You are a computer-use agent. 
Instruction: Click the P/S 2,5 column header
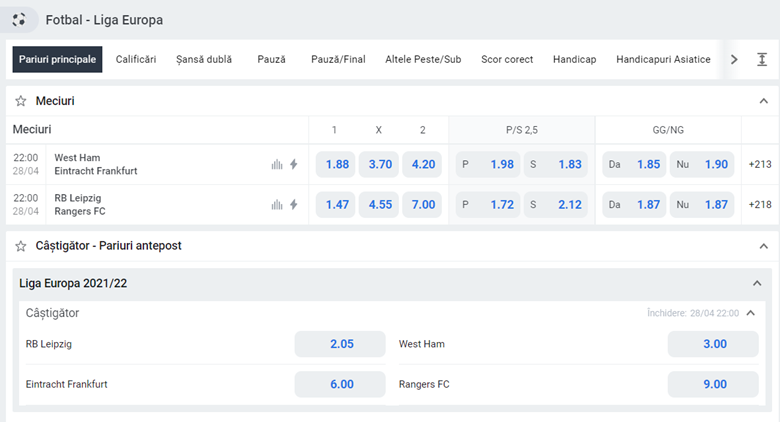pos(522,130)
